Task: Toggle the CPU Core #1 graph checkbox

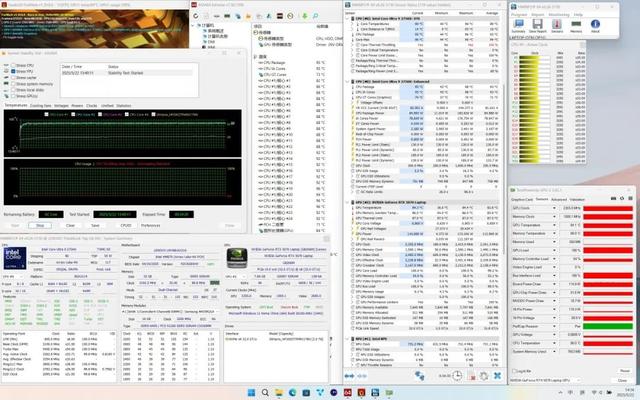Action: [x=47, y=115]
